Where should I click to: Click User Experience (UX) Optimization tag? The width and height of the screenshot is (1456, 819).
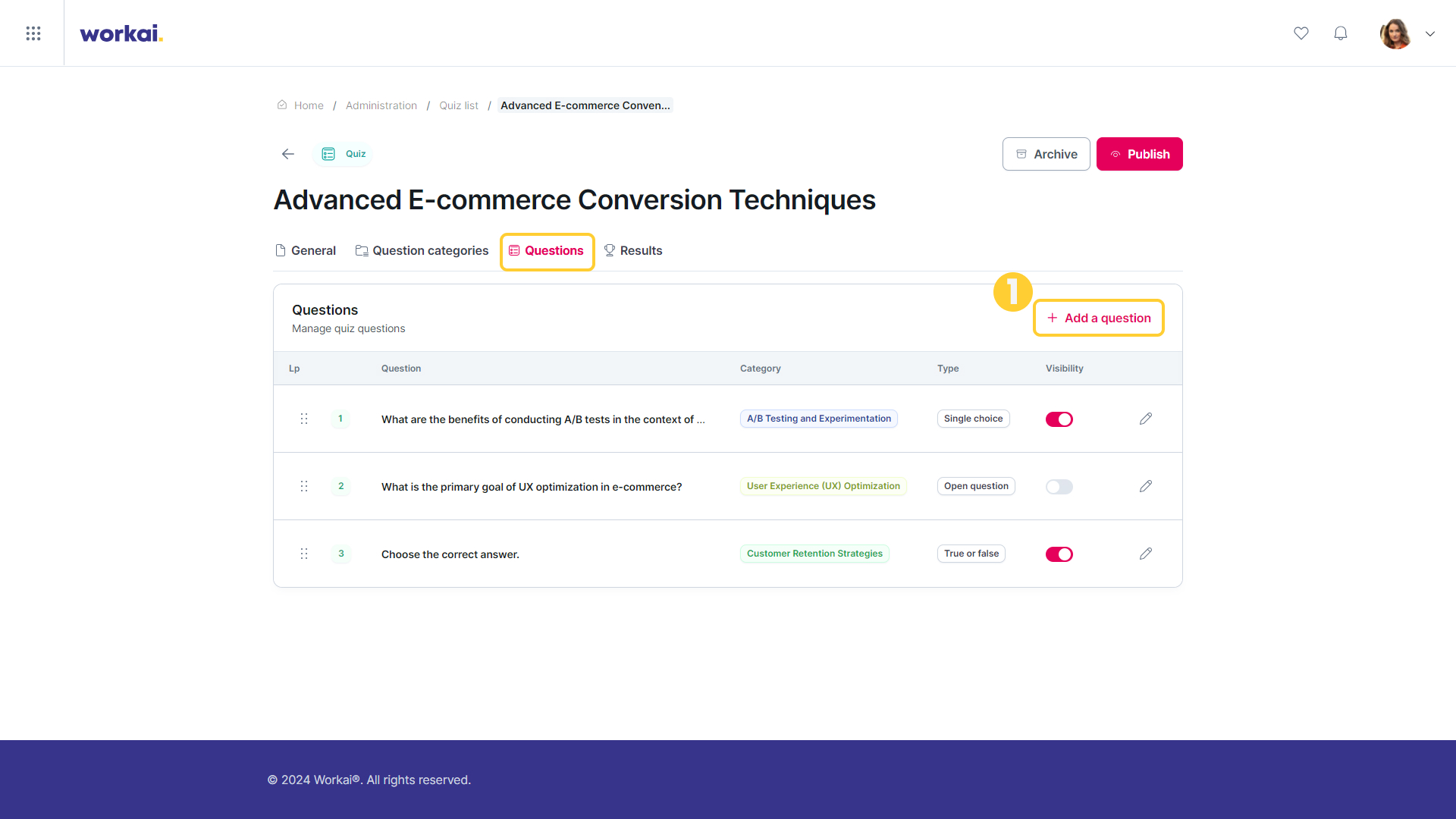824,486
